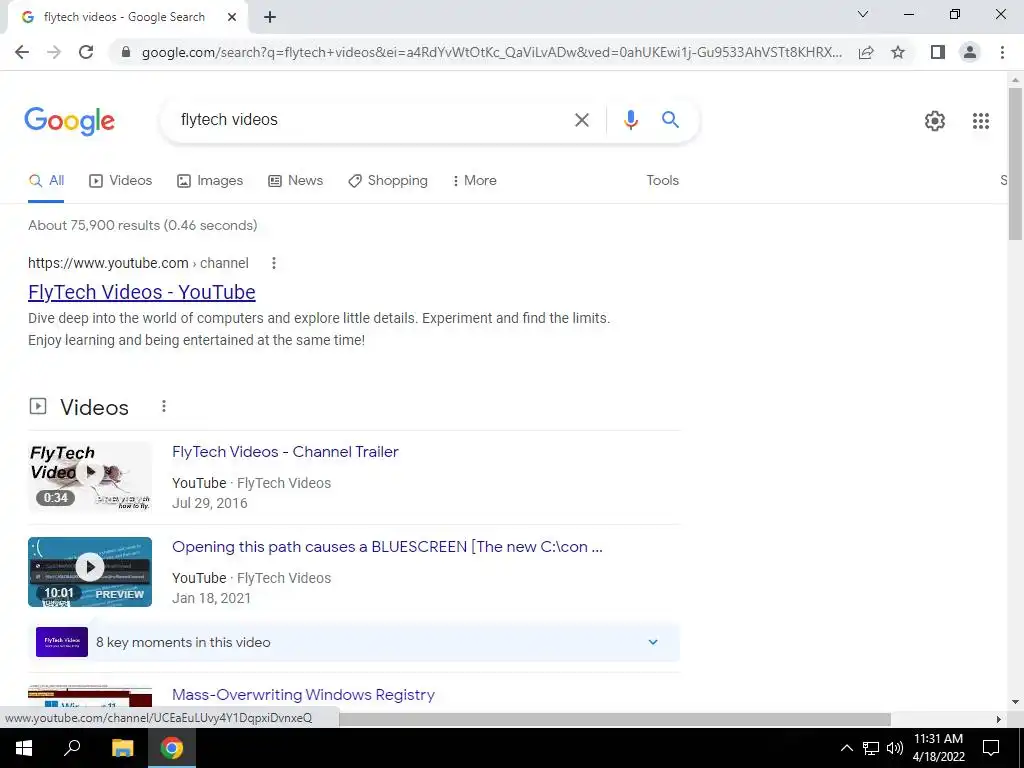Go to the Google logo homepage
Screen dimensions: 1024x768
coord(69,121)
